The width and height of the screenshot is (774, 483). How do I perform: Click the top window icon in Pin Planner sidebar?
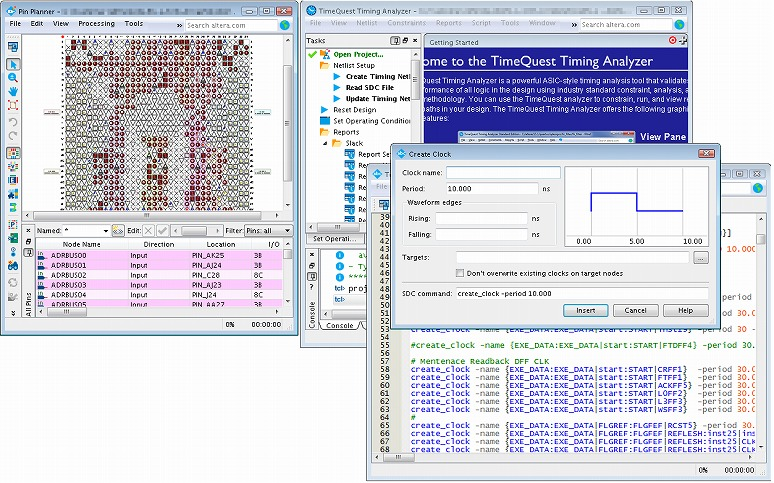coord(13,47)
